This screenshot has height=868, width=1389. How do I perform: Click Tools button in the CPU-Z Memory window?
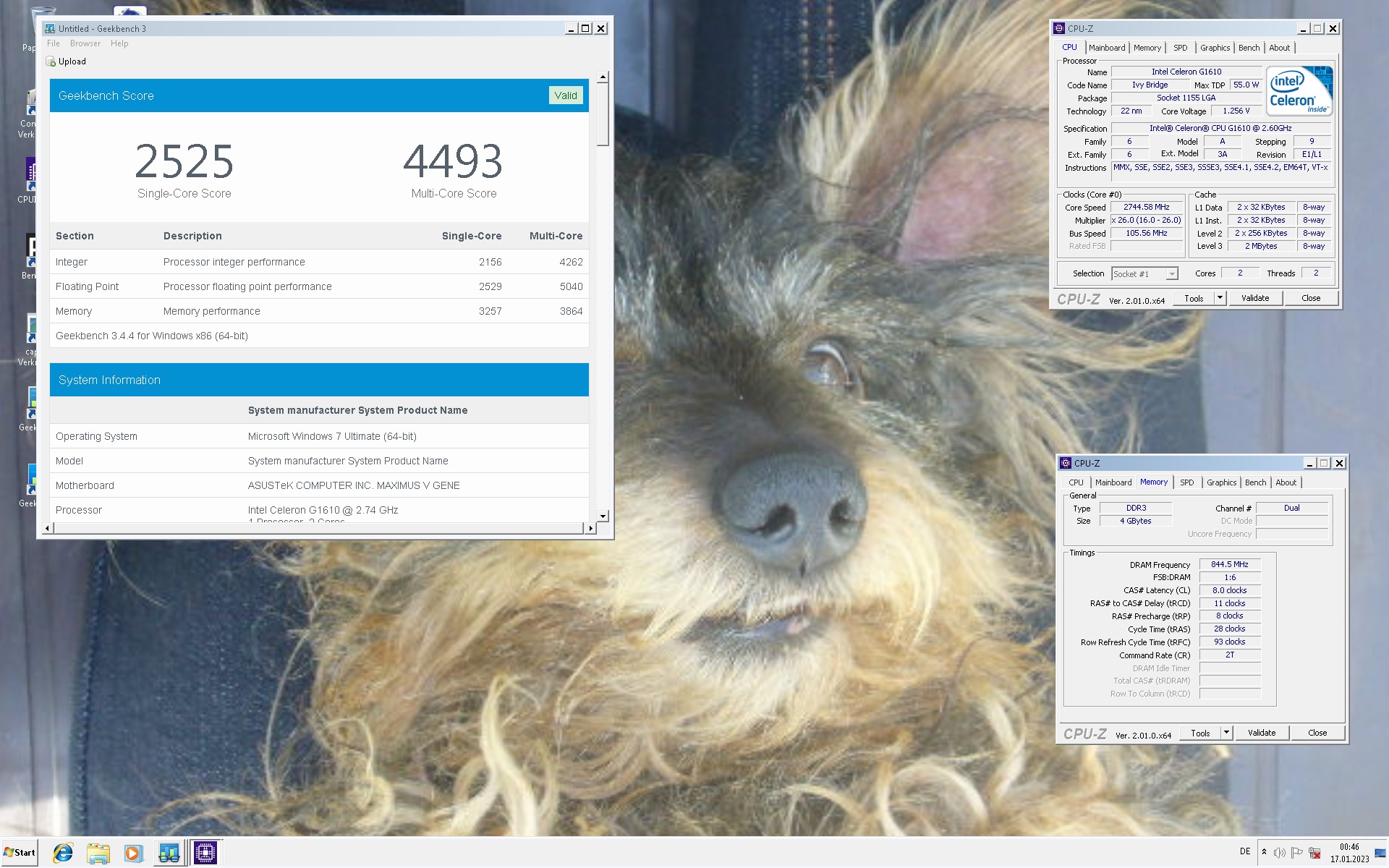(x=1200, y=733)
